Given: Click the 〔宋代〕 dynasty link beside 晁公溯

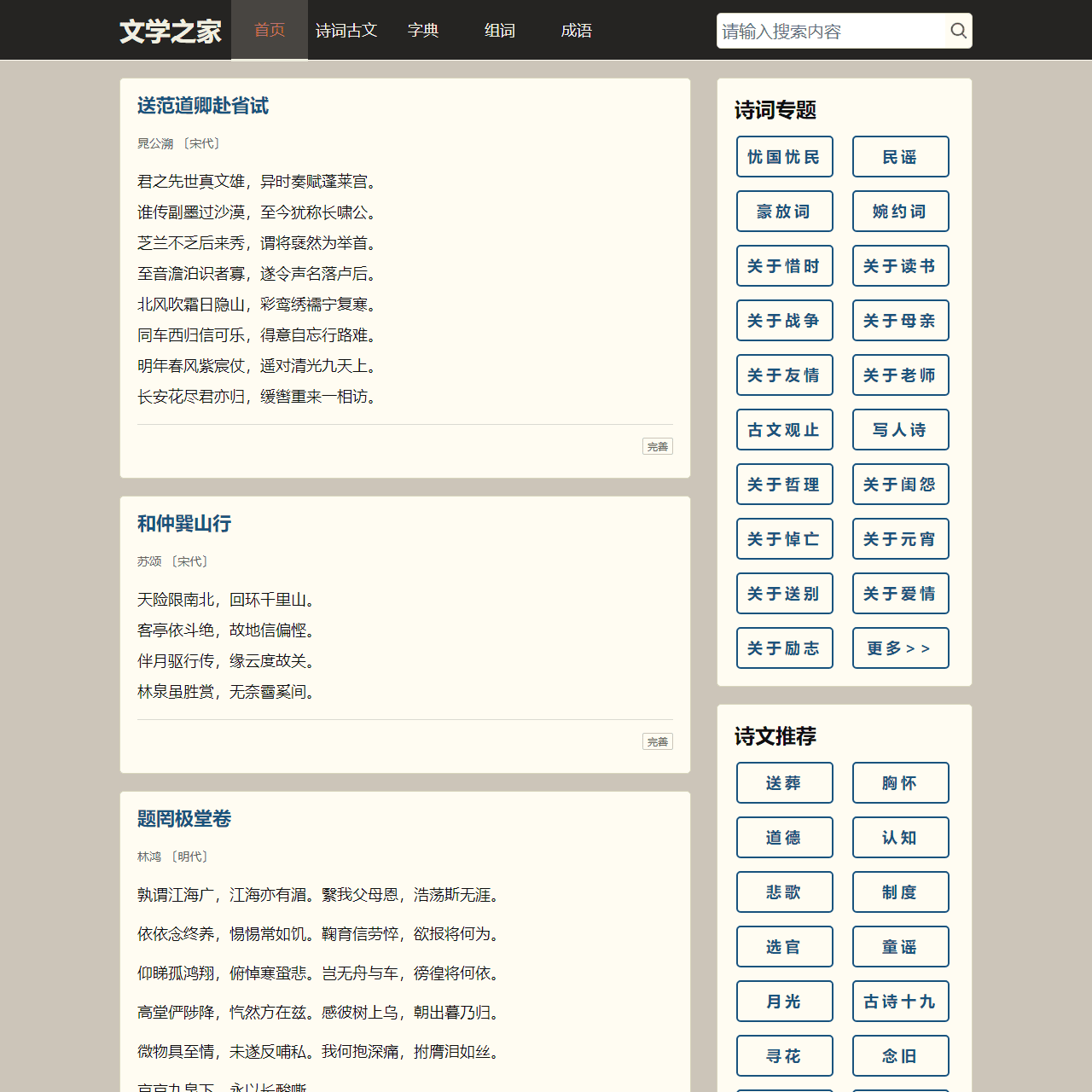Looking at the screenshot, I should pos(202,143).
